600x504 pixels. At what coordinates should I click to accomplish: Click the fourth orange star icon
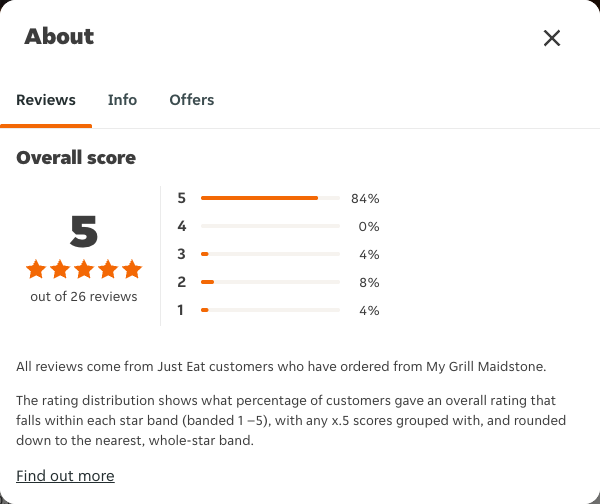point(108,269)
